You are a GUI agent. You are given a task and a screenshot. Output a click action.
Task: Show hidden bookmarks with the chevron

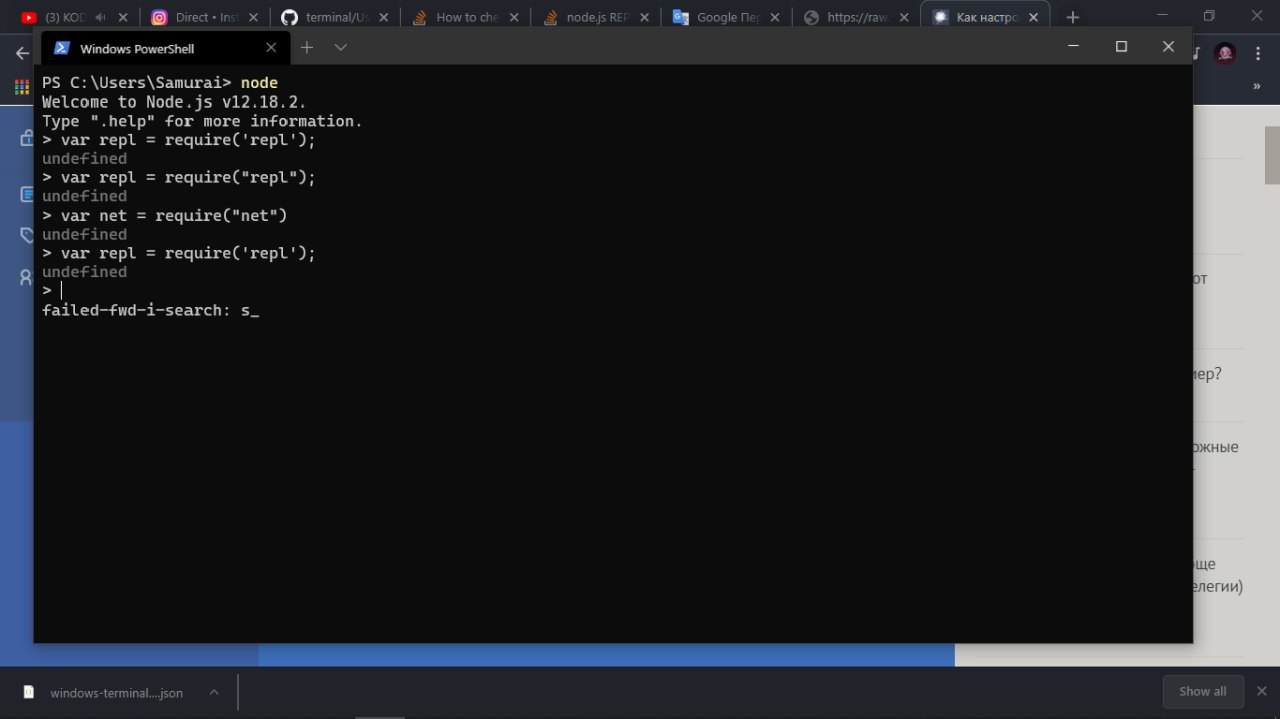[x=1257, y=87]
